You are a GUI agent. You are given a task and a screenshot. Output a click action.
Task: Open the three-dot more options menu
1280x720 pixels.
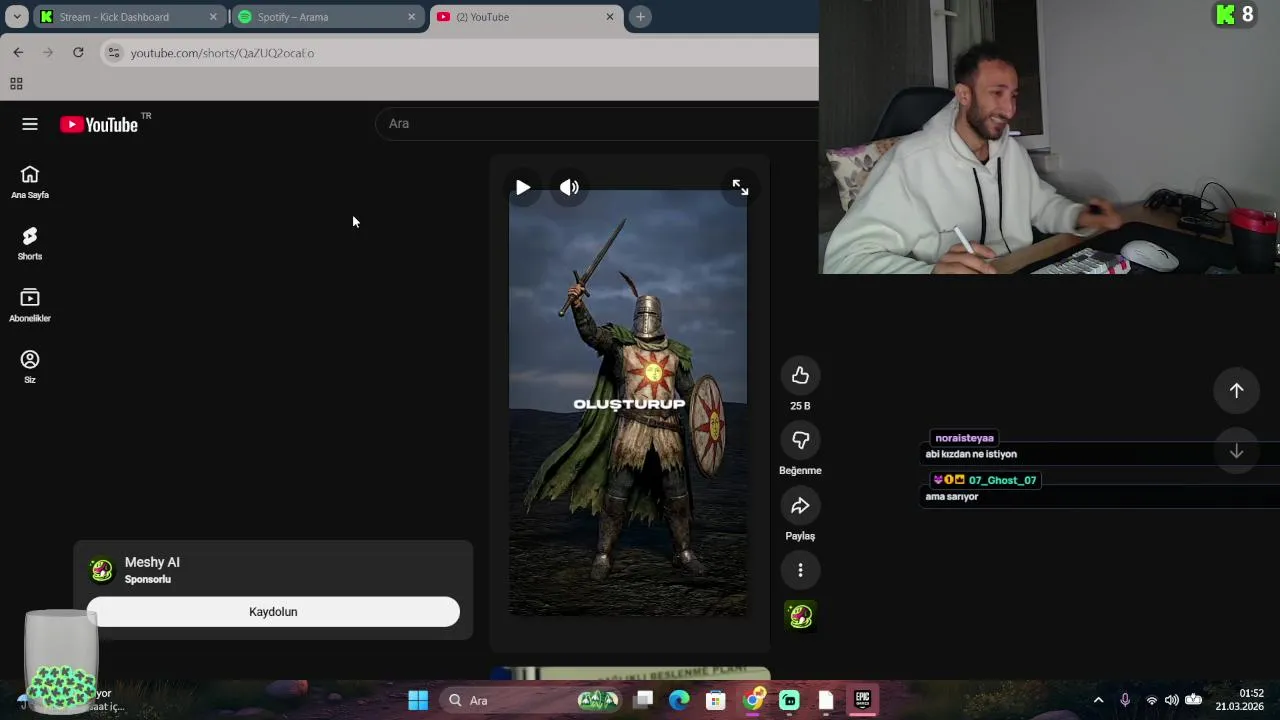tap(800, 570)
